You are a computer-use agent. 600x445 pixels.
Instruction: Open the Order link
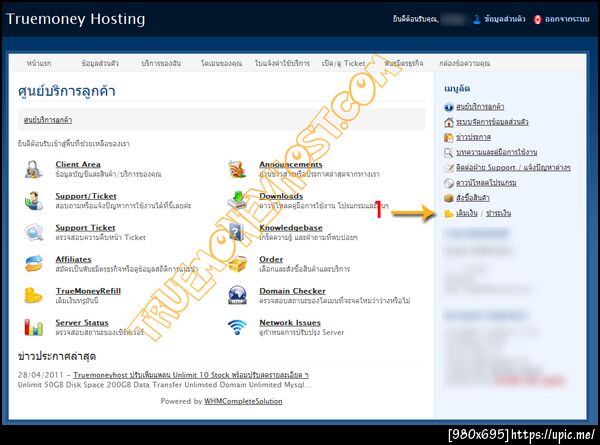pos(271,259)
